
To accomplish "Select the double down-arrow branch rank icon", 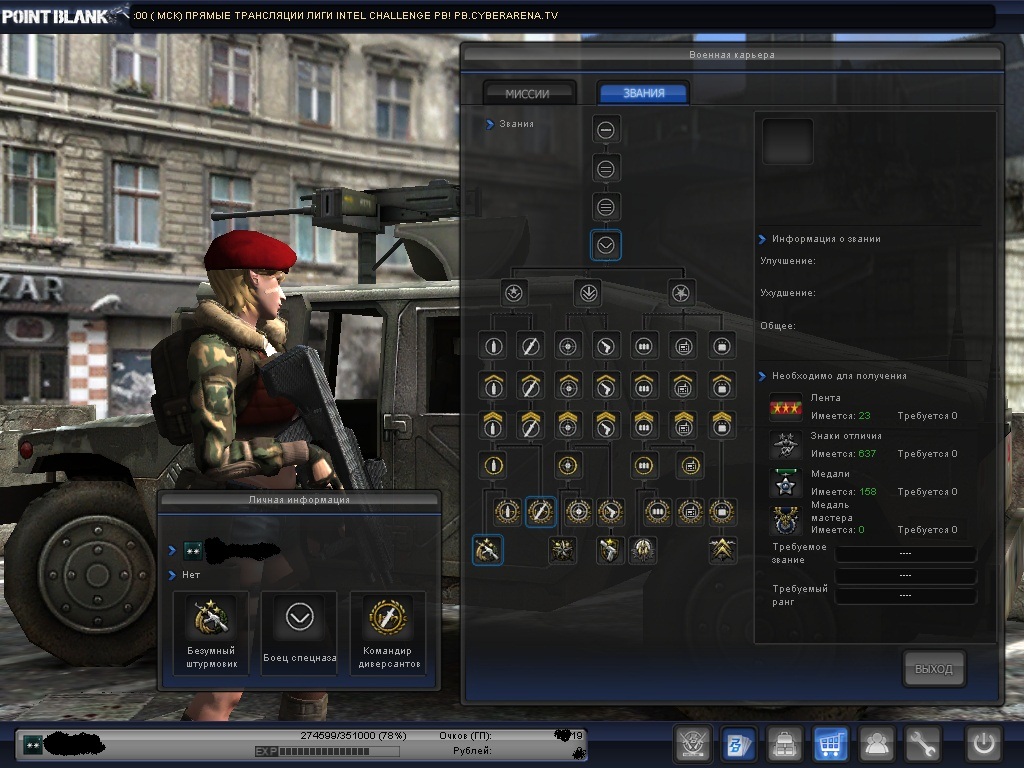I will [x=588, y=293].
